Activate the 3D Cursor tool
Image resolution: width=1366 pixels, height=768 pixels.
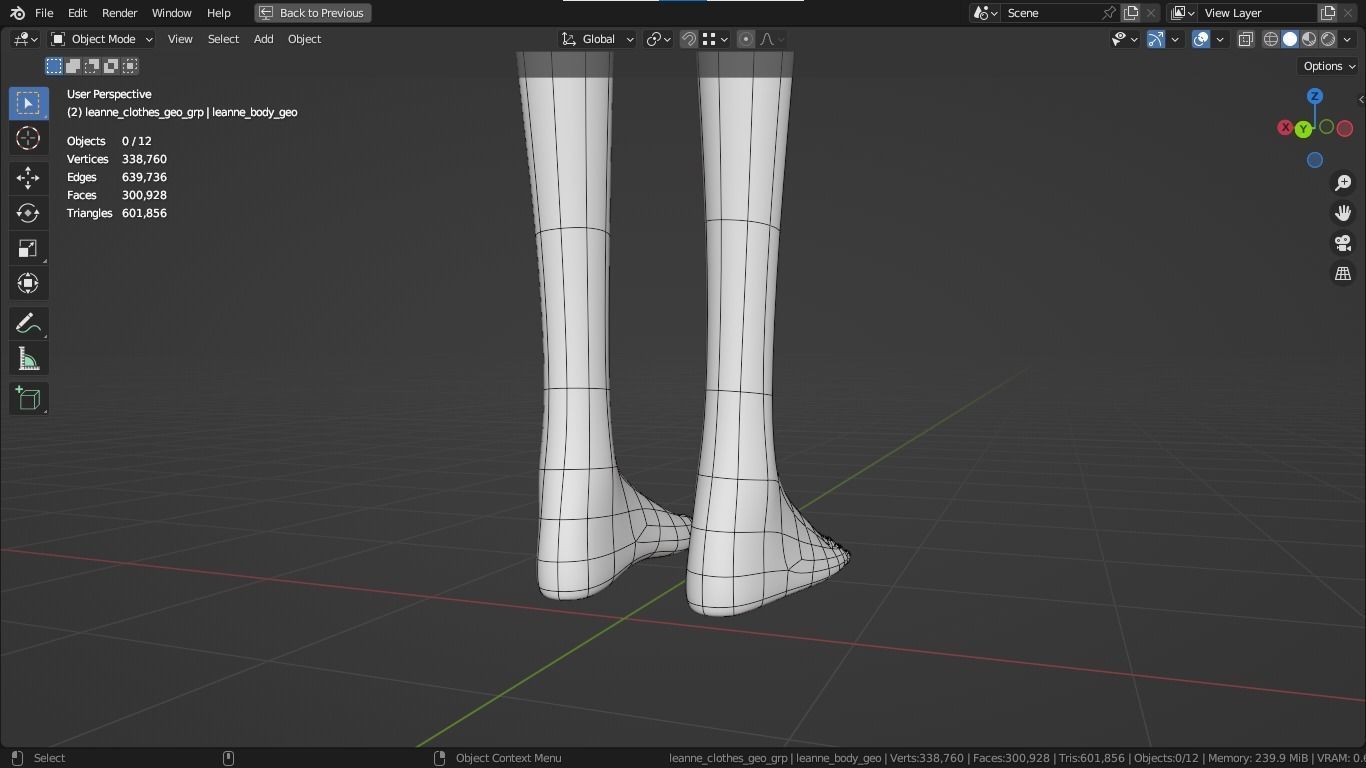tap(28, 138)
